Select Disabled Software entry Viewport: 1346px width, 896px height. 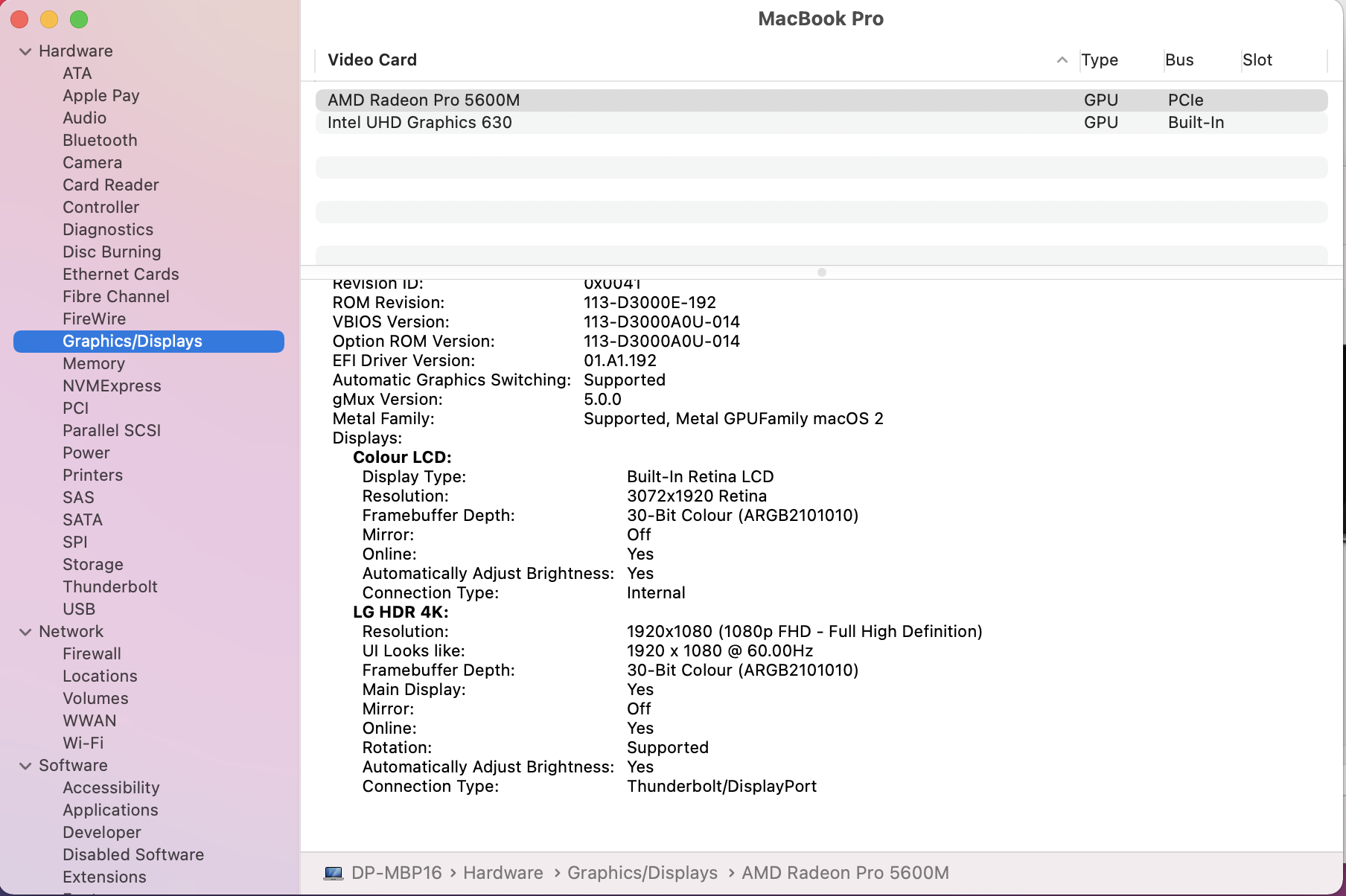click(133, 855)
